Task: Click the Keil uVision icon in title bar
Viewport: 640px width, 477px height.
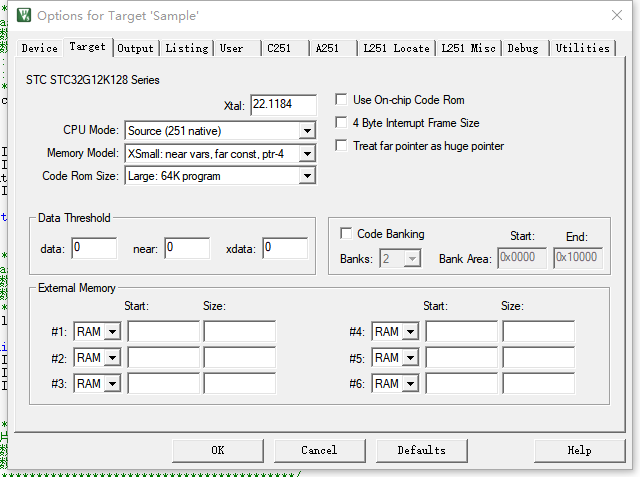Action: point(24,16)
